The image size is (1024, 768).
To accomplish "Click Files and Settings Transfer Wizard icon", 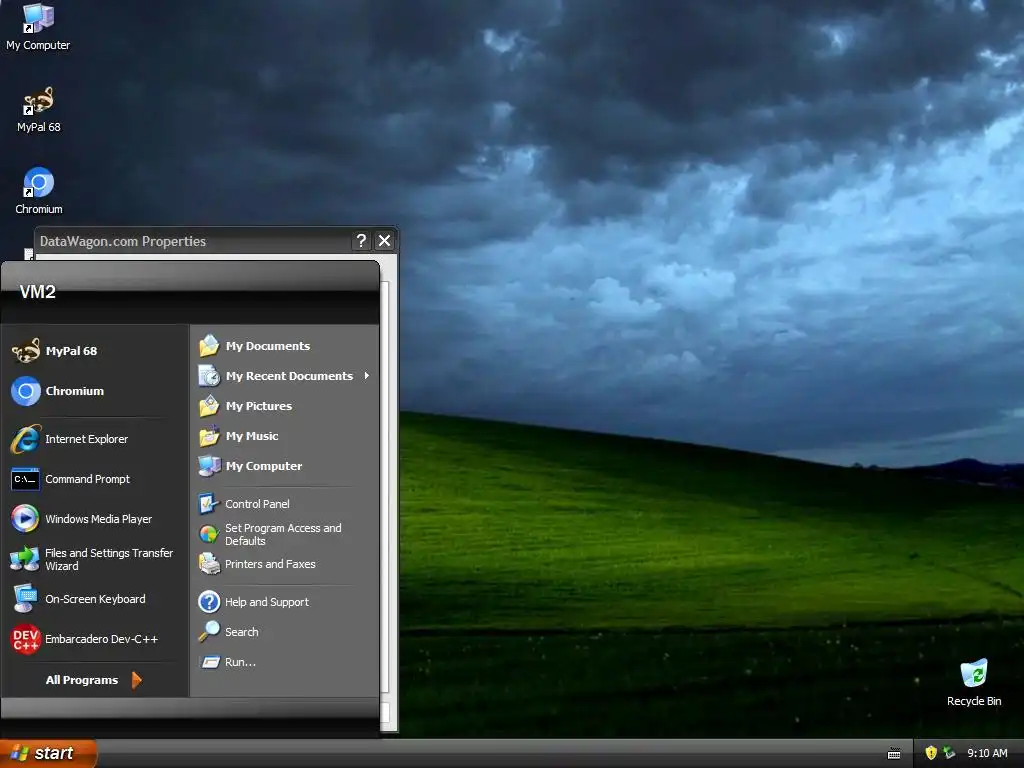I will 25,559.
